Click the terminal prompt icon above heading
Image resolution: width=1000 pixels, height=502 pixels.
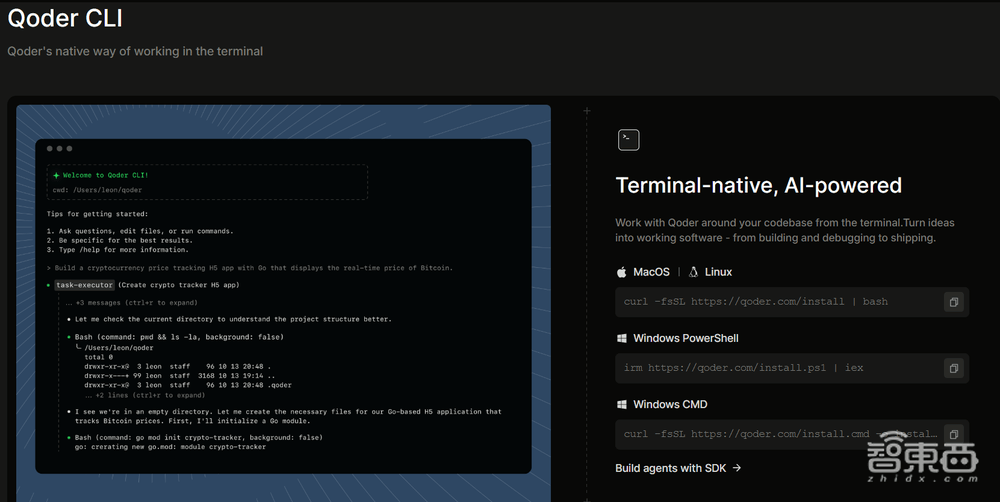coord(628,140)
